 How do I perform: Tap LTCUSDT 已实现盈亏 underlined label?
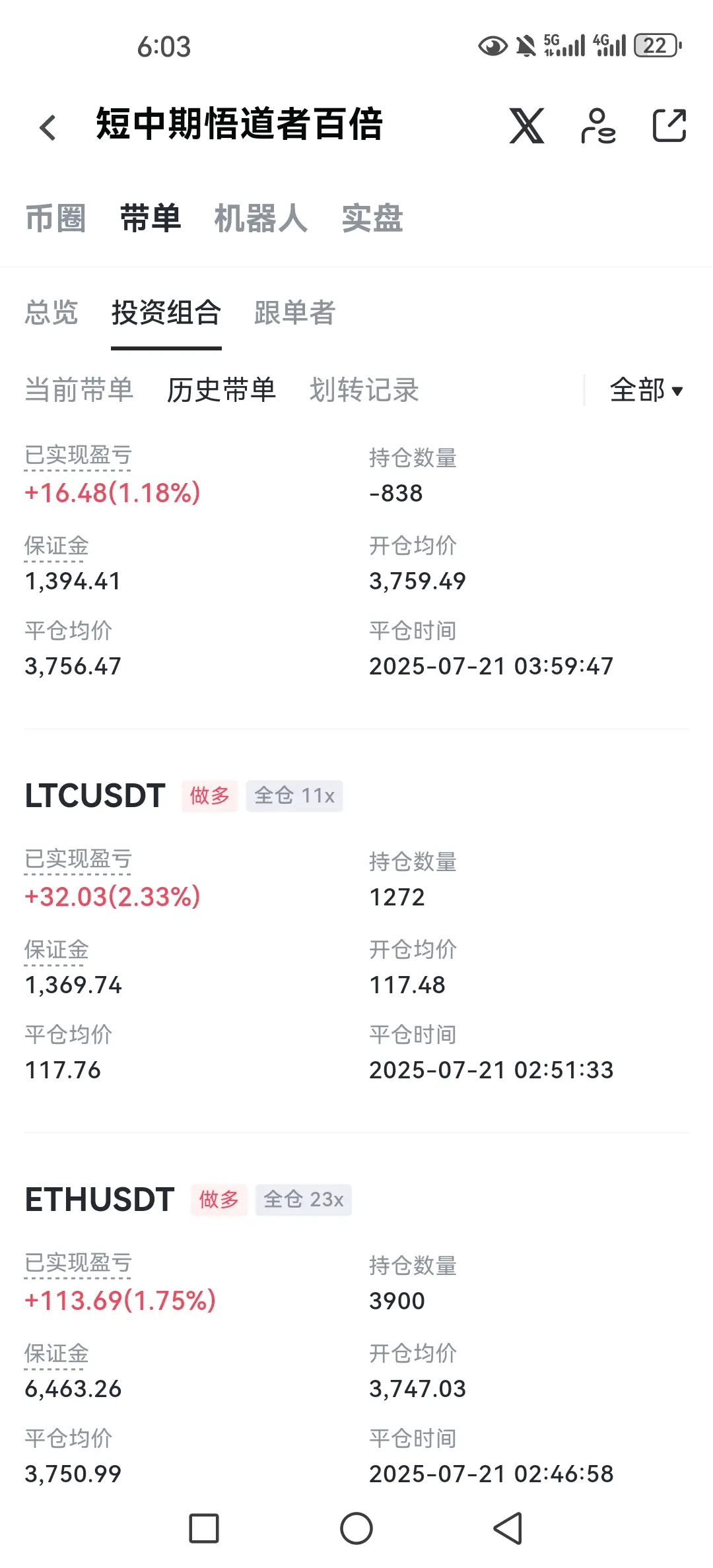78,859
